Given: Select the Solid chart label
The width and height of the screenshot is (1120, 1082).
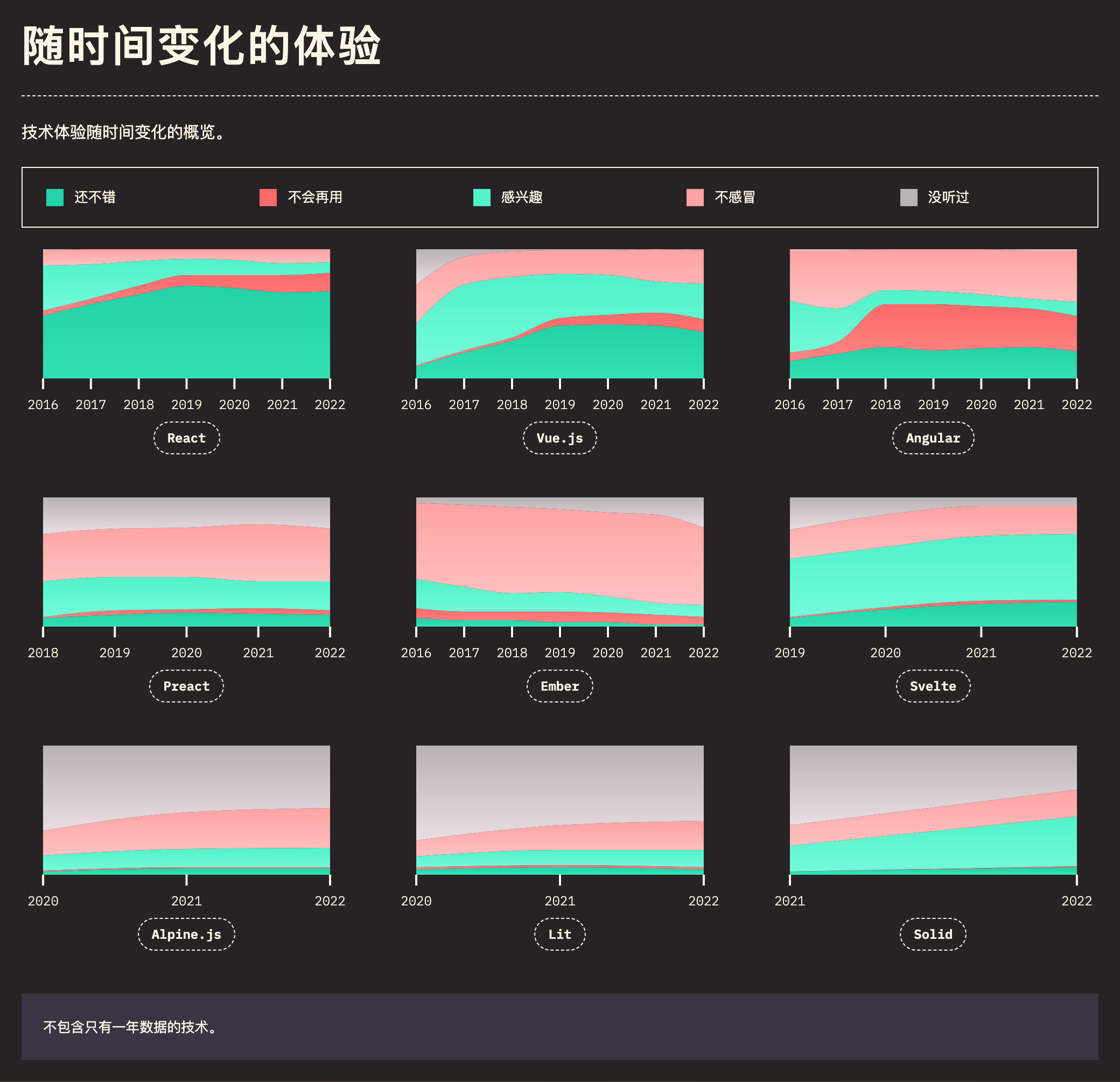Looking at the screenshot, I should (x=933, y=934).
